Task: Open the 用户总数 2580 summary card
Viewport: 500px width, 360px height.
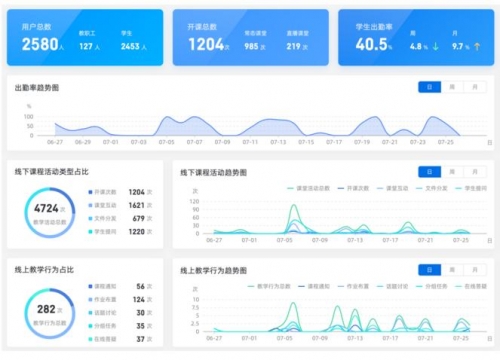Action: [85, 37]
